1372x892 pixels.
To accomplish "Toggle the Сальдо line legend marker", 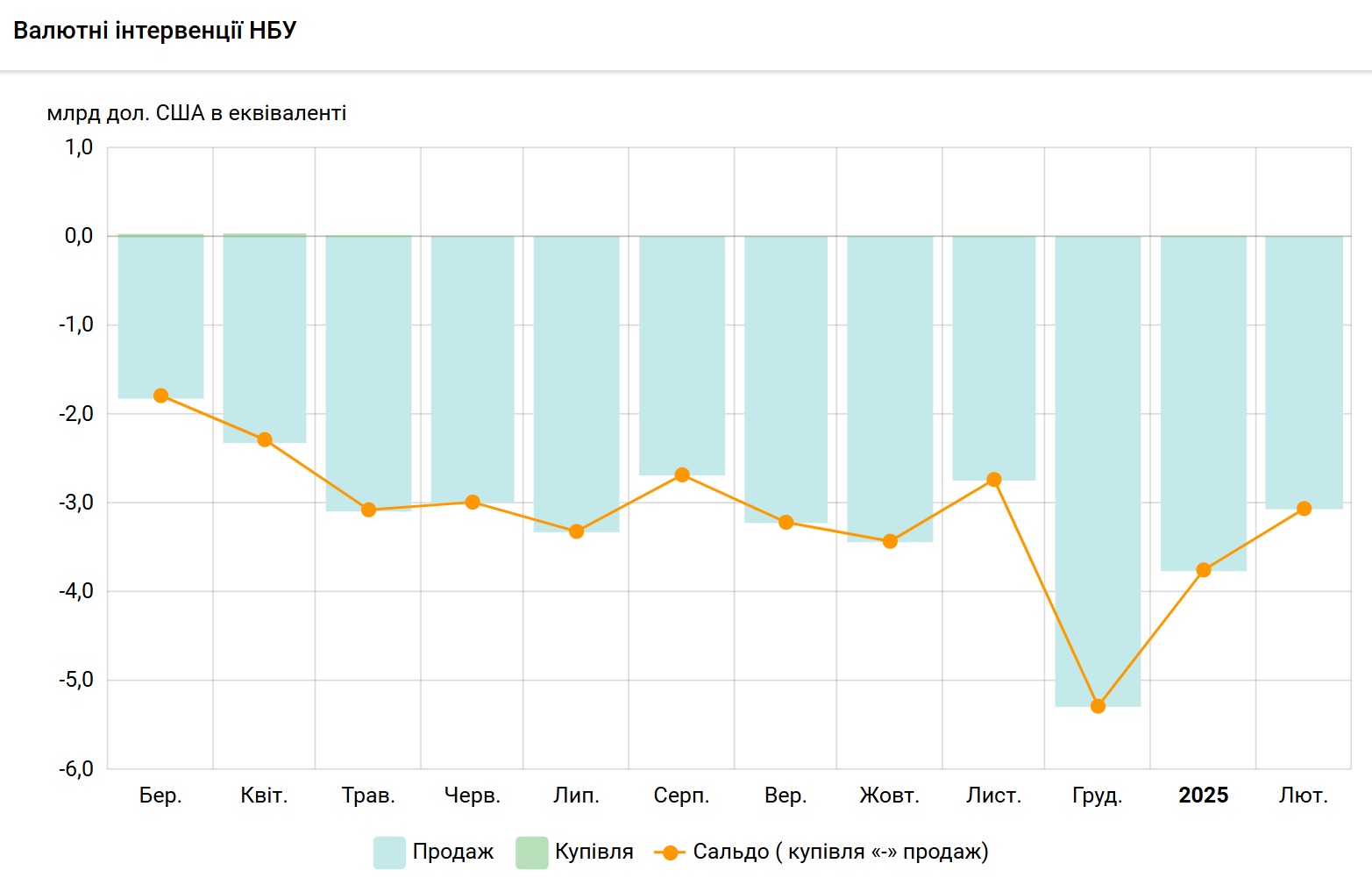I will click(x=670, y=853).
